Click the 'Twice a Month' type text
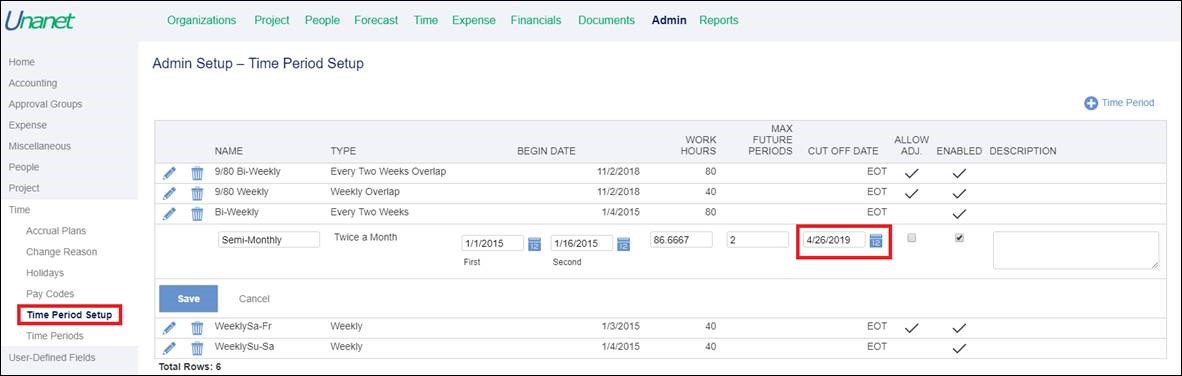 [x=366, y=237]
